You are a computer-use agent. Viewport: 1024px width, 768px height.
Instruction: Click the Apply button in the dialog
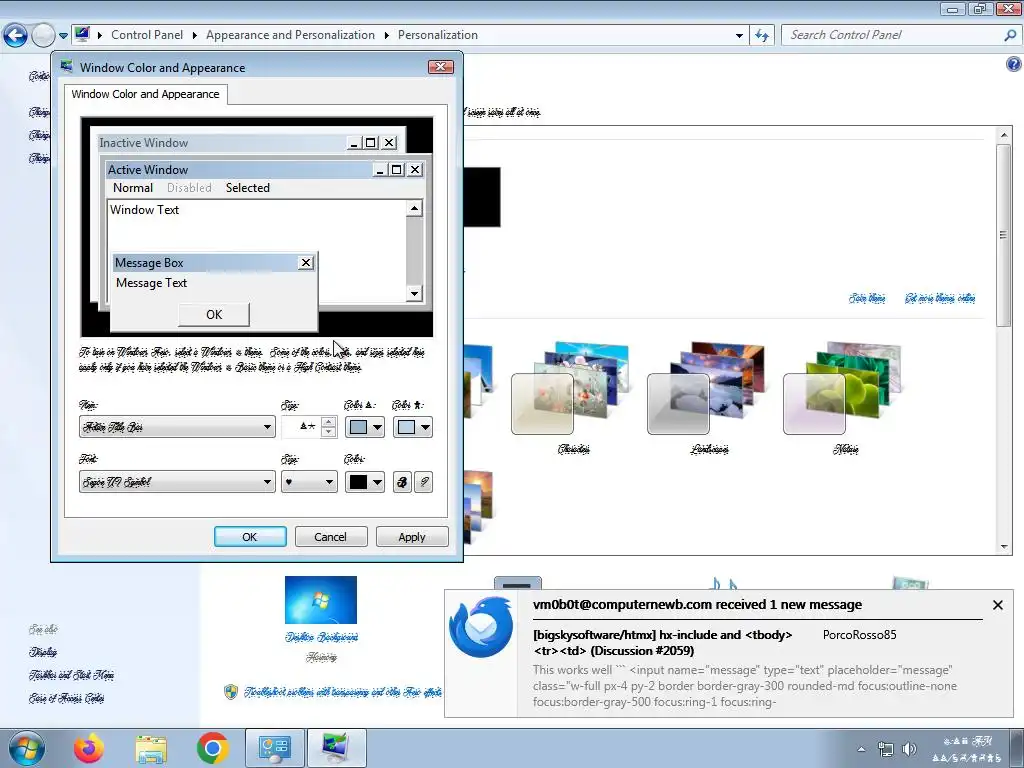[412, 537]
